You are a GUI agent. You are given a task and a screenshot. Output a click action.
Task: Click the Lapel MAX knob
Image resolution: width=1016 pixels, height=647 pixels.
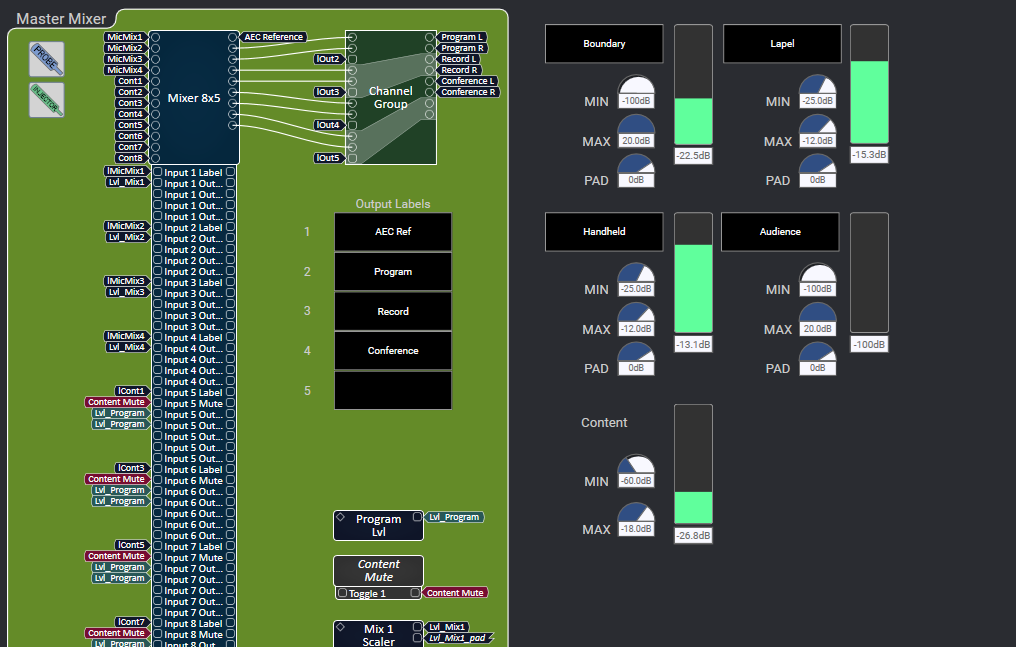816,127
